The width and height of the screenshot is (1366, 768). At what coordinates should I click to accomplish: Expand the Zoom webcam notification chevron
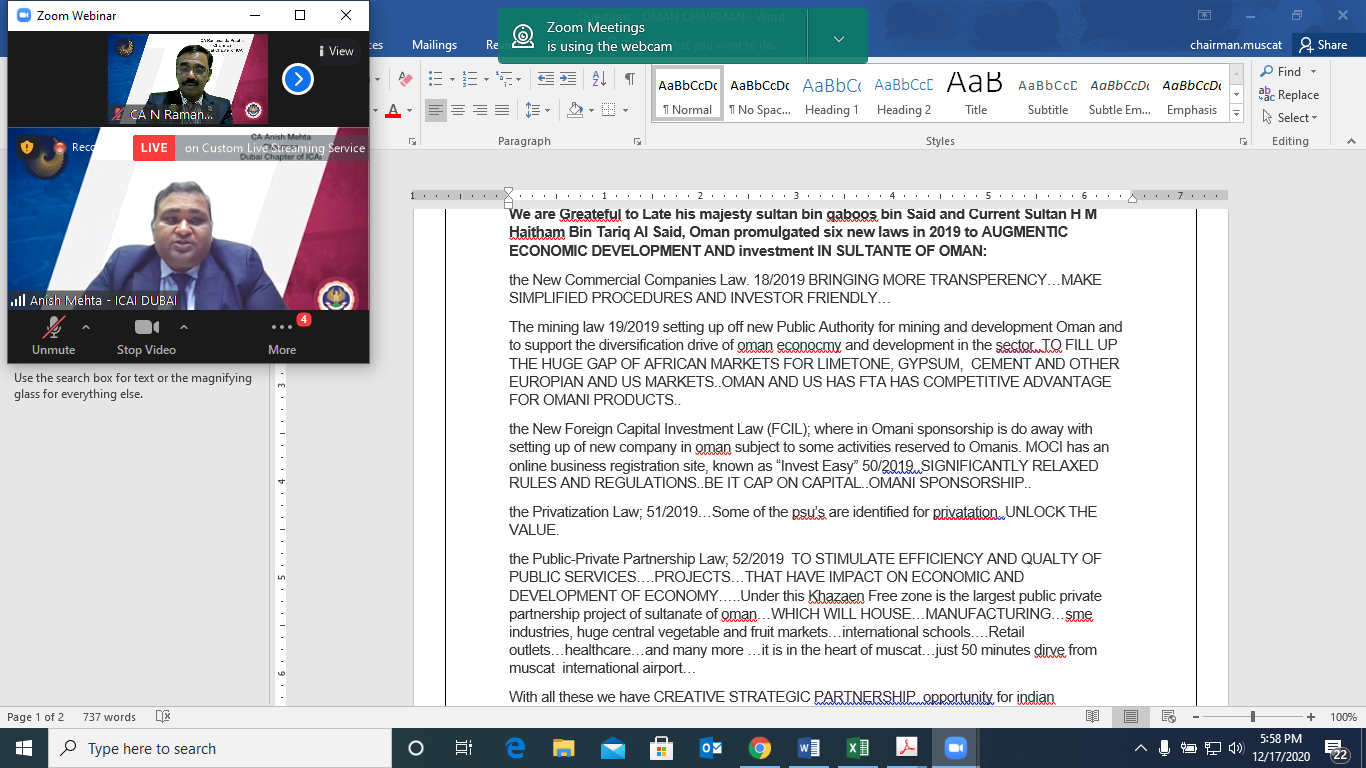click(838, 39)
